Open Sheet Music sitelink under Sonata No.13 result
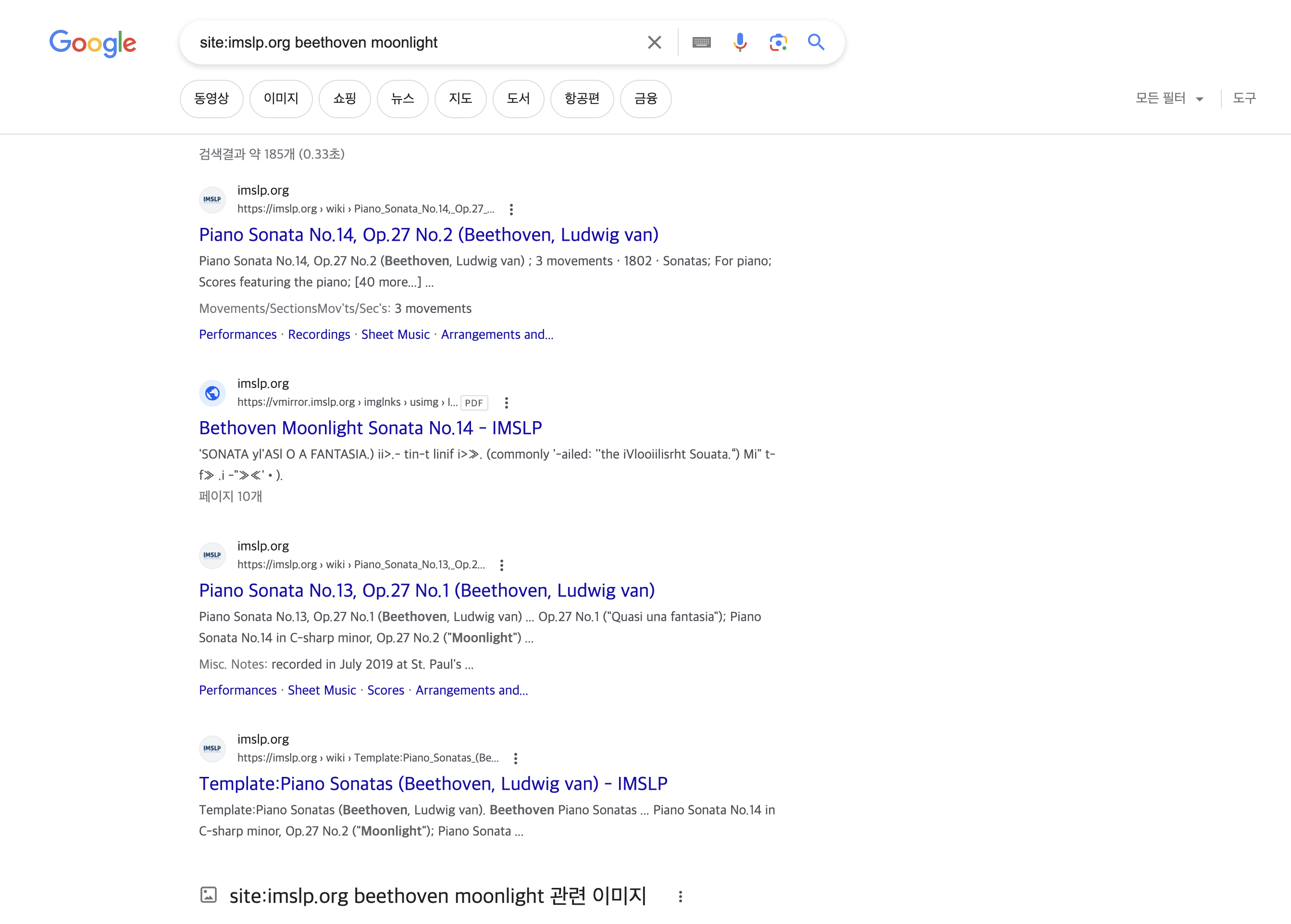 [x=322, y=690]
